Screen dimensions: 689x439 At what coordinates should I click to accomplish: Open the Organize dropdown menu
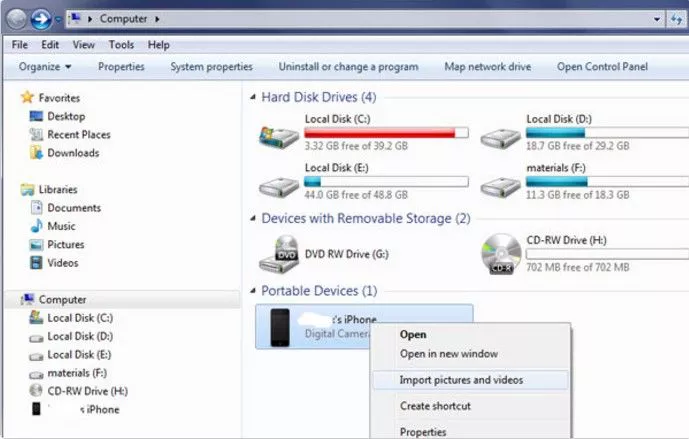tap(45, 67)
